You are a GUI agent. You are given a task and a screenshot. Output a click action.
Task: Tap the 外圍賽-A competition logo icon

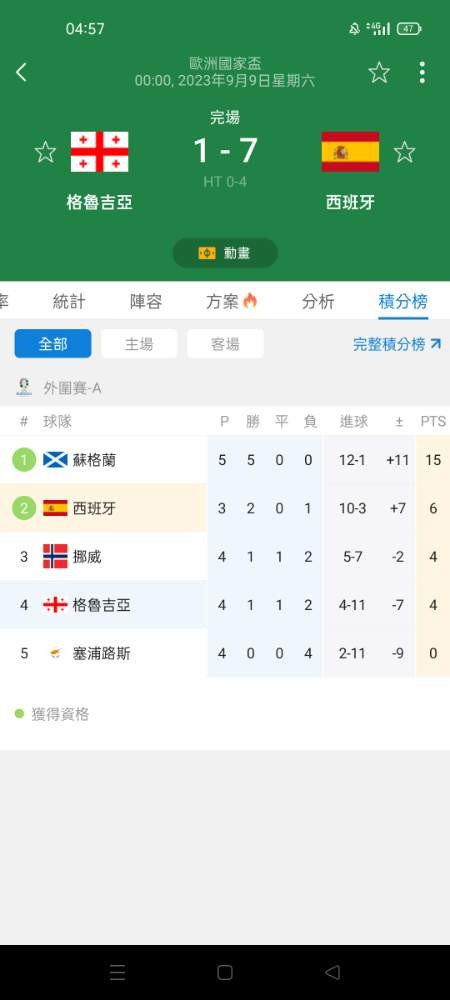point(24,387)
